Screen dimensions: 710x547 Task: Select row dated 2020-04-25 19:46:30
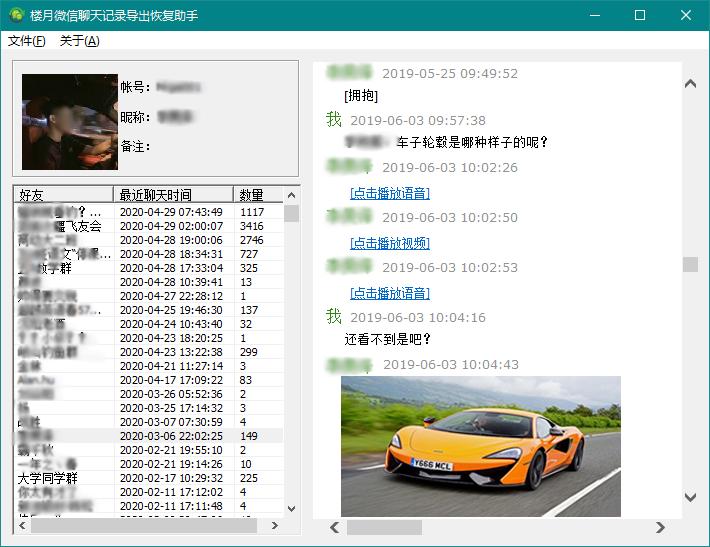point(149,310)
